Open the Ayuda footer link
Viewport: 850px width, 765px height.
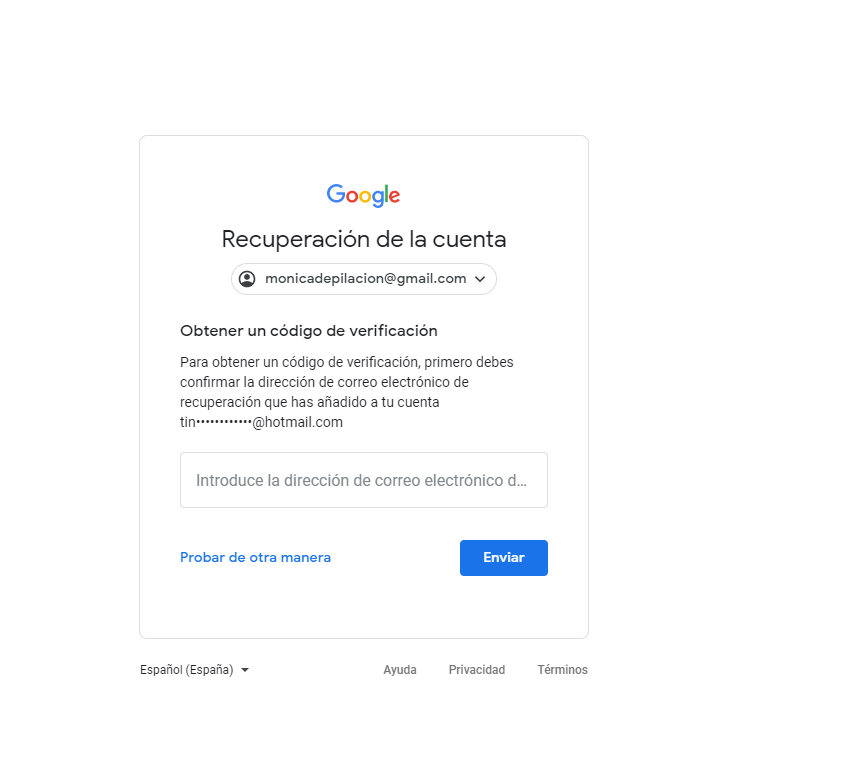pyautogui.click(x=400, y=670)
